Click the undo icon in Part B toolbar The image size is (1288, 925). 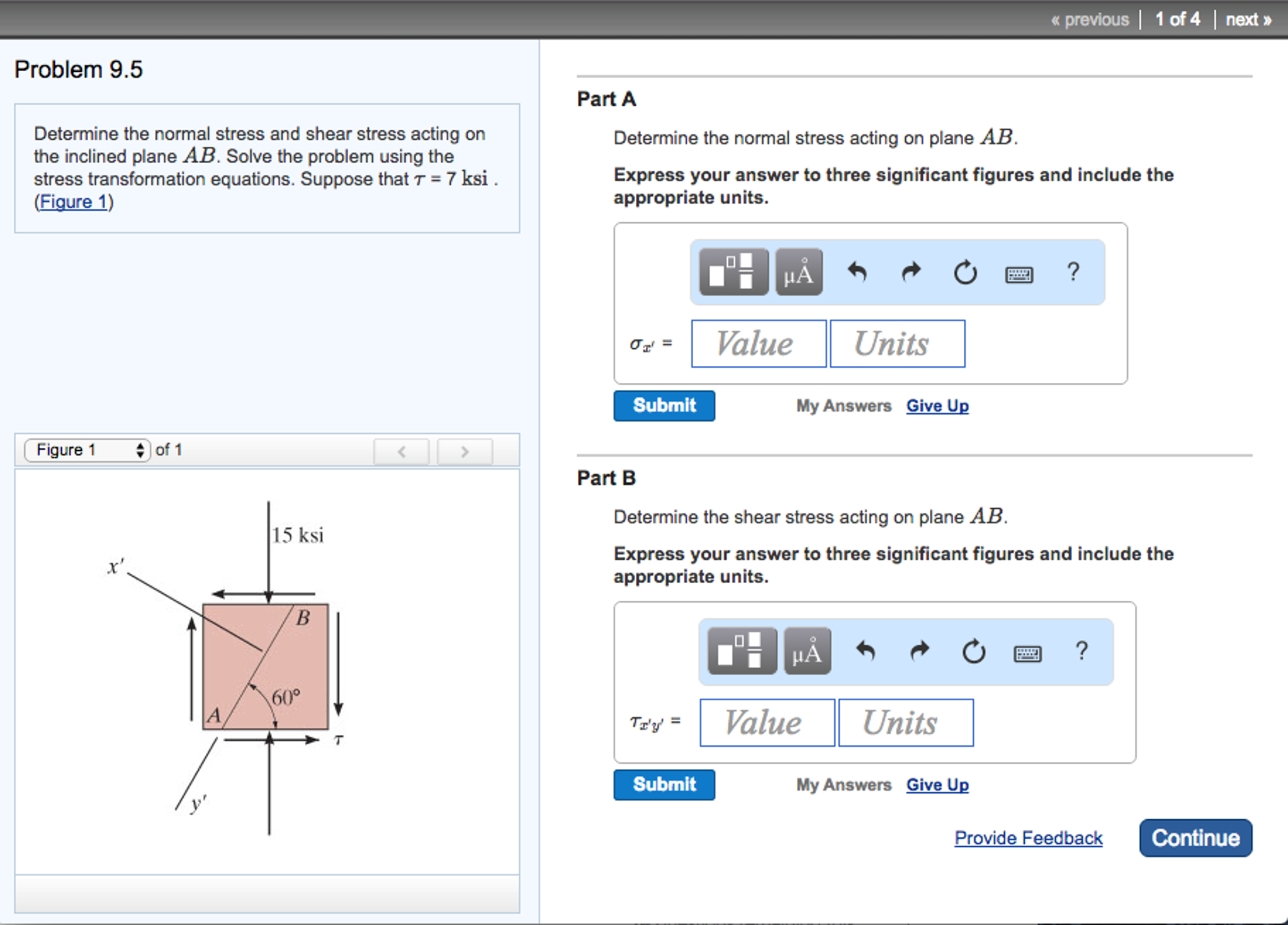click(x=866, y=652)
